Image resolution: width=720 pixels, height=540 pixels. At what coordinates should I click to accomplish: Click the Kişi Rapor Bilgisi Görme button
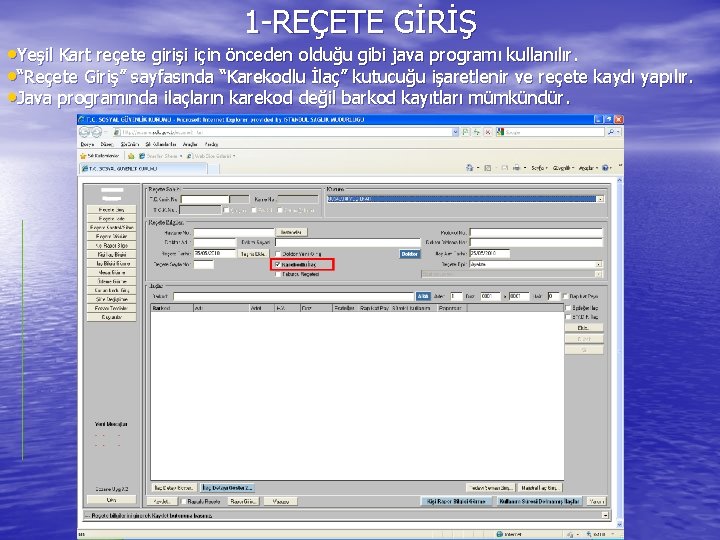(456, 501)
